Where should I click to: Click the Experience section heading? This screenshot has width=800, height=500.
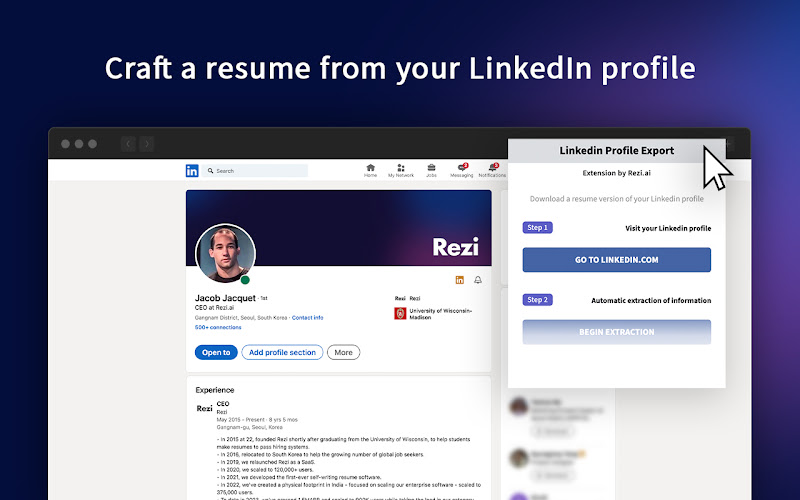coord(215,390)
